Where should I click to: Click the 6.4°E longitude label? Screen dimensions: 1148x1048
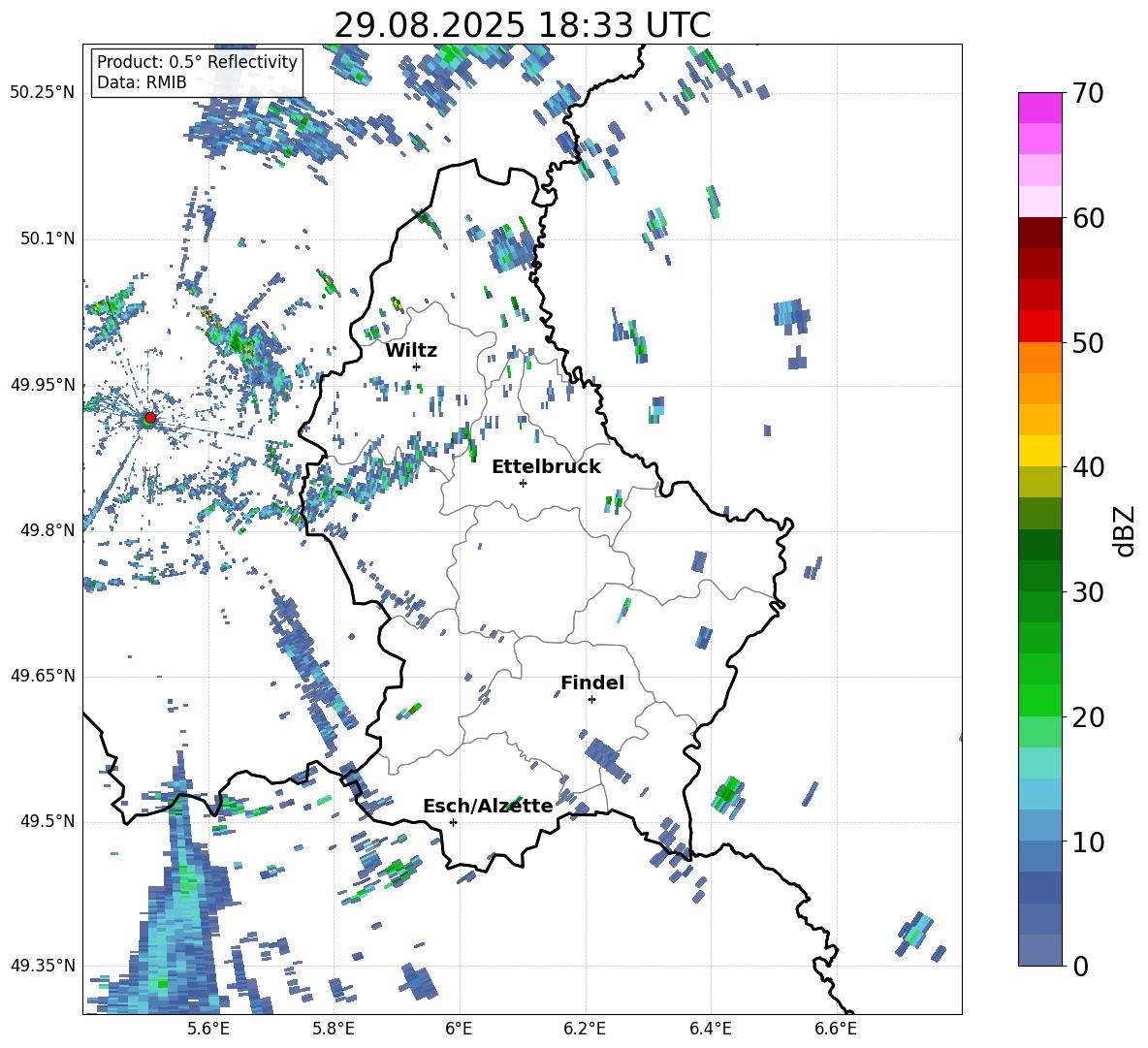click(711, 1029)
